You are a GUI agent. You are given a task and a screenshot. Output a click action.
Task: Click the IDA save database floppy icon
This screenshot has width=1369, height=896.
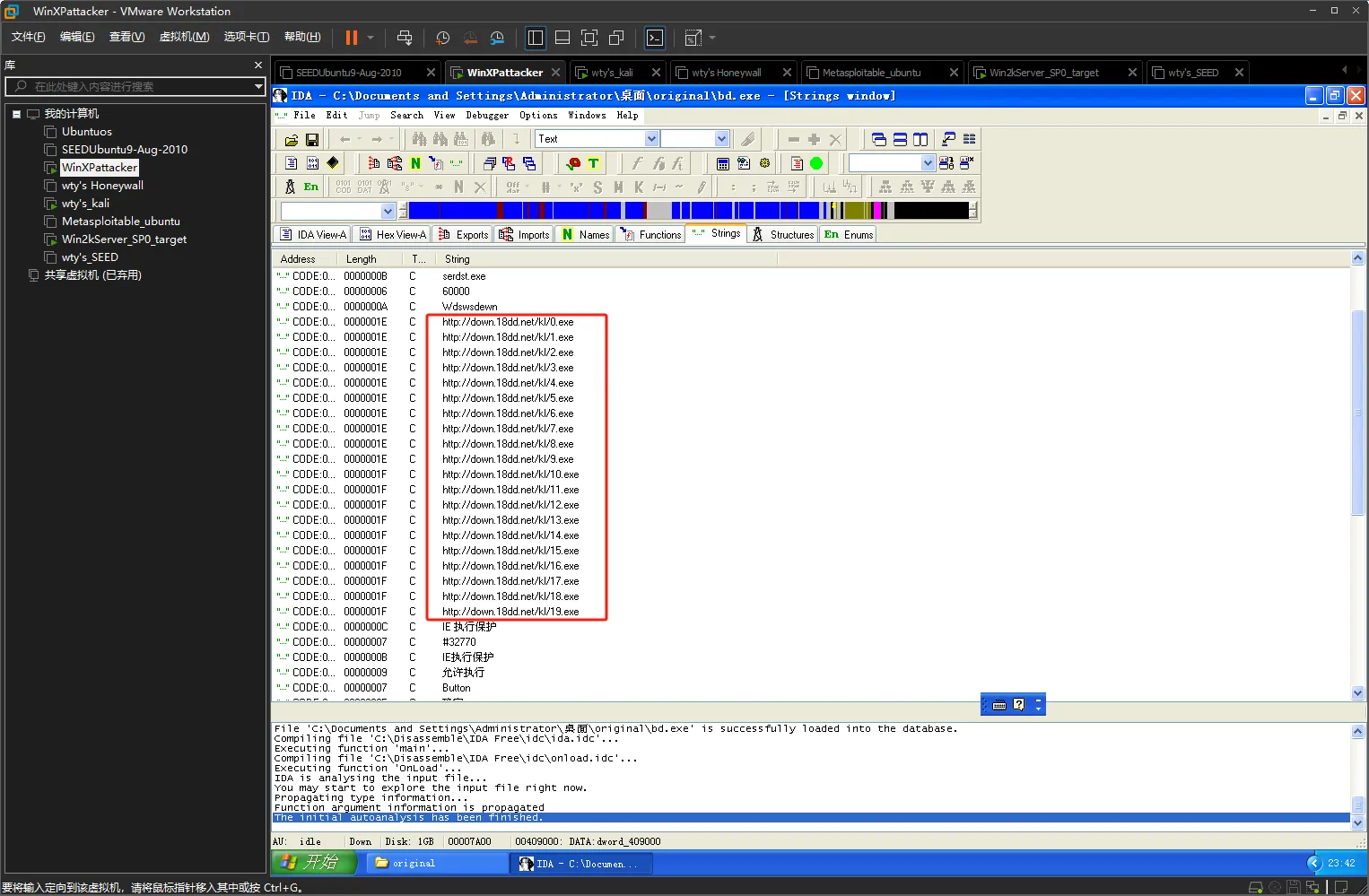[312, 140]
